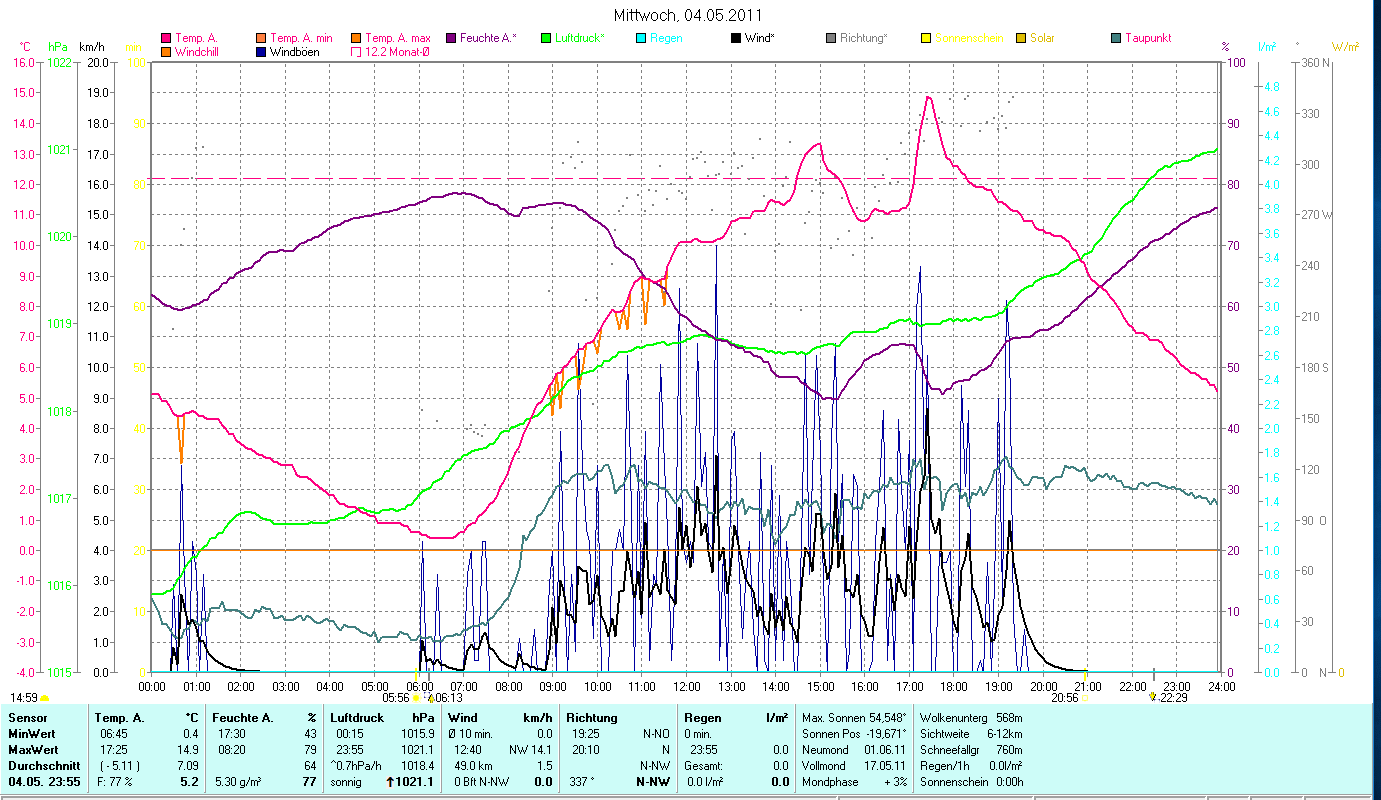
Task: Toggle the Richtung gray legend square
Action: pyautogui.click(x=831, y=38)
